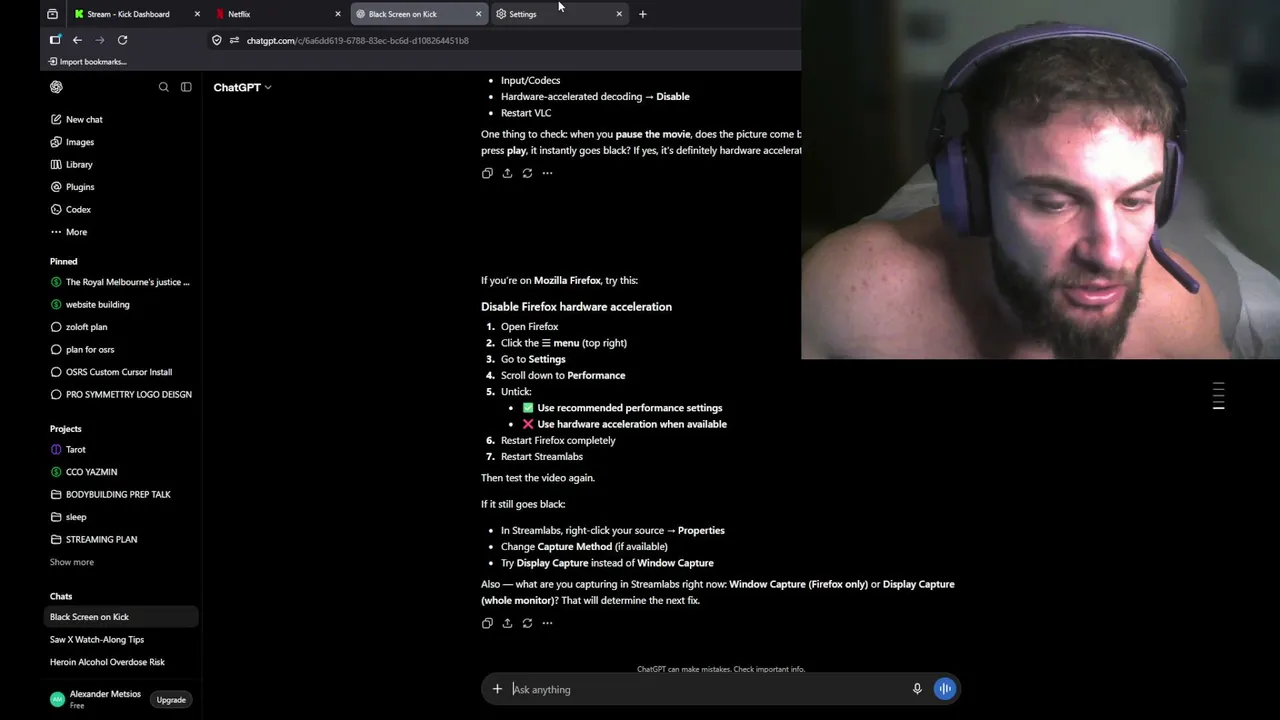Go forward using the browser forward arrow
This screenshot has height=720, width=1280.
pos(100,40)
